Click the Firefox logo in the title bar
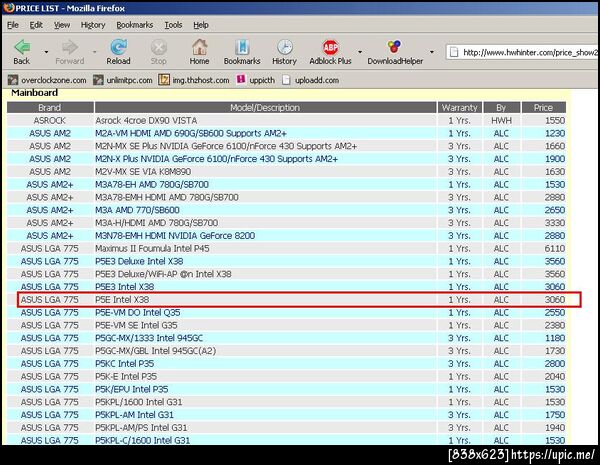The height and width of the screenshot is (465, 600). pyautogui.click(x=8, y=8)
